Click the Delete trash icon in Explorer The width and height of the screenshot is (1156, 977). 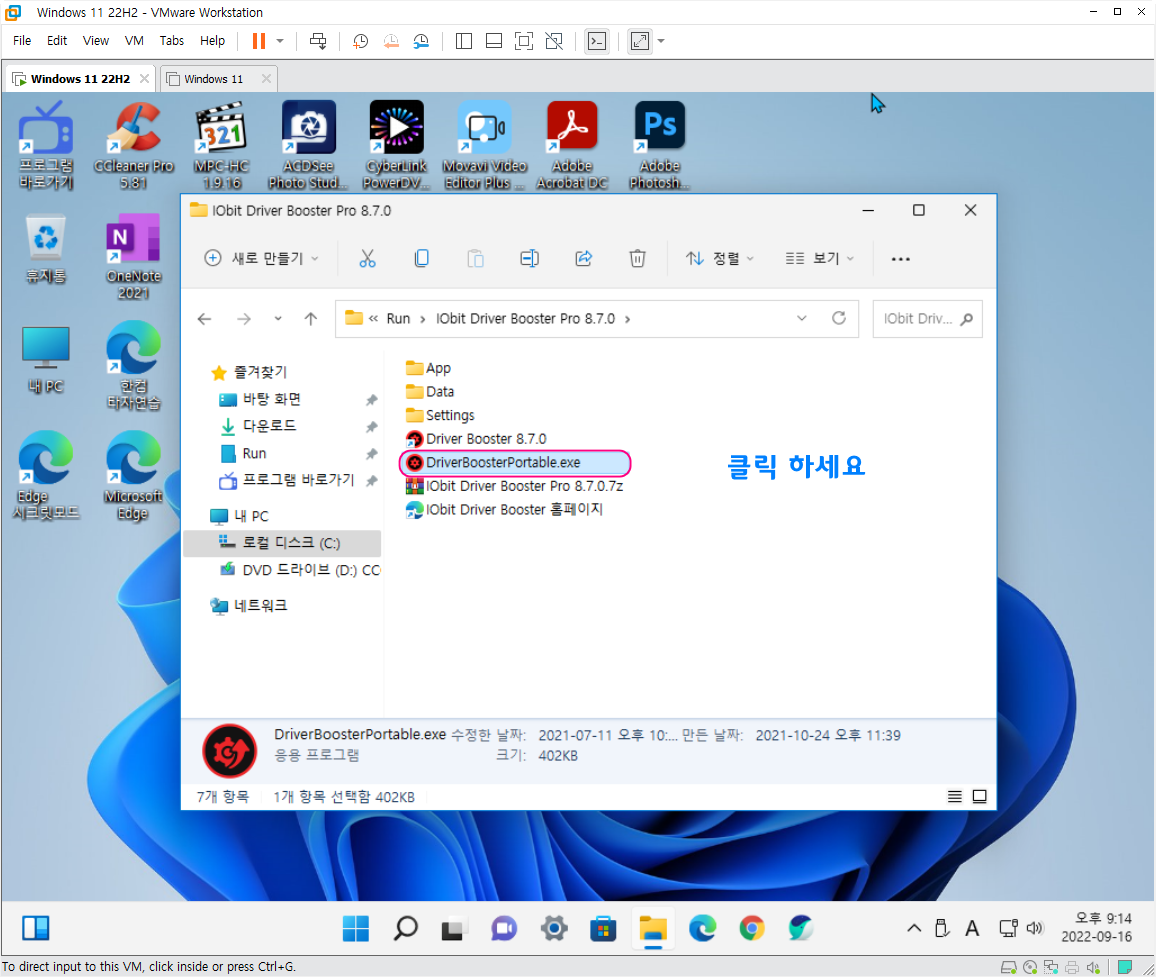click(638, 258)
